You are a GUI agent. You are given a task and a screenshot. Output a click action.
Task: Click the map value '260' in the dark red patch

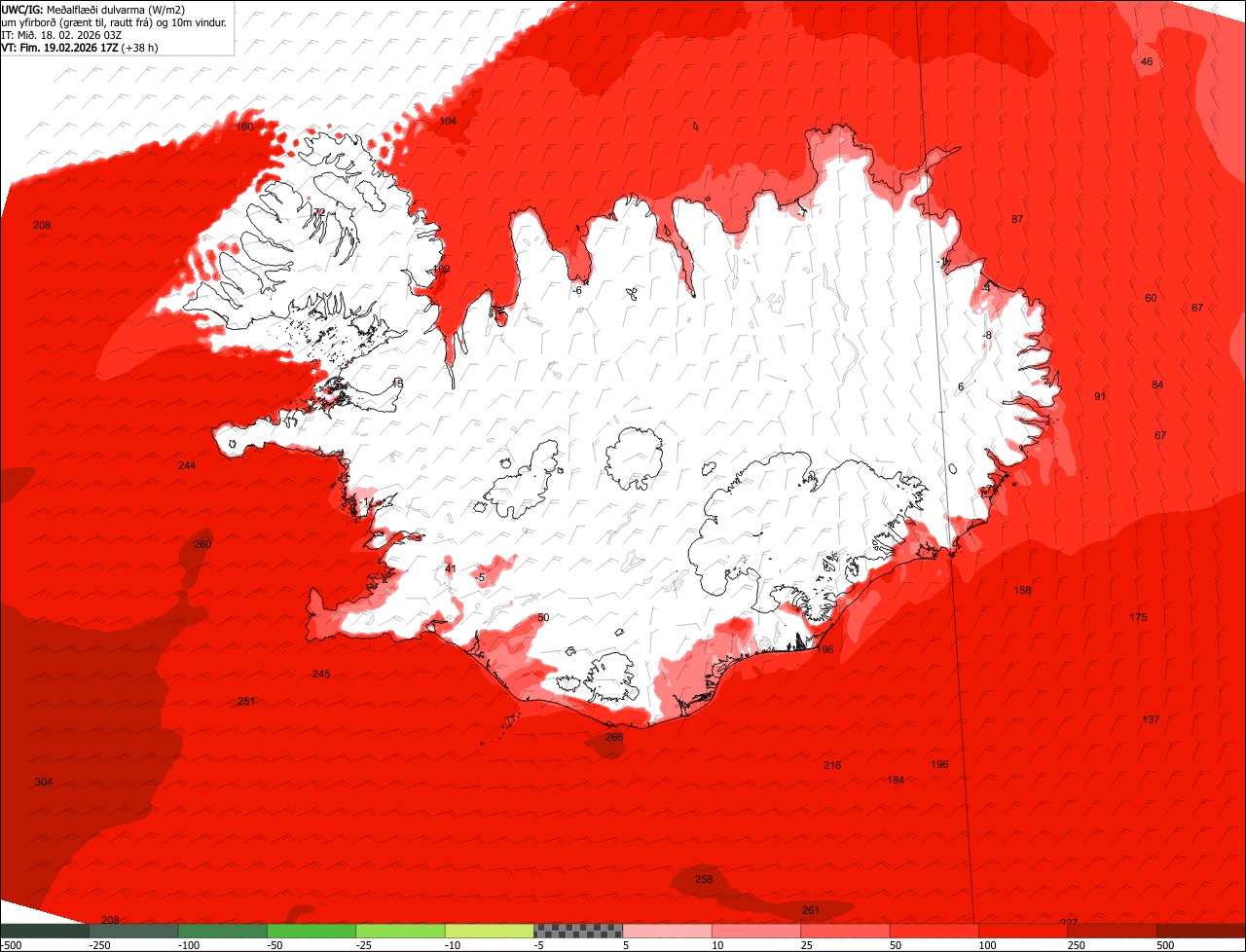pyautogui.click(x=202, y=544)
